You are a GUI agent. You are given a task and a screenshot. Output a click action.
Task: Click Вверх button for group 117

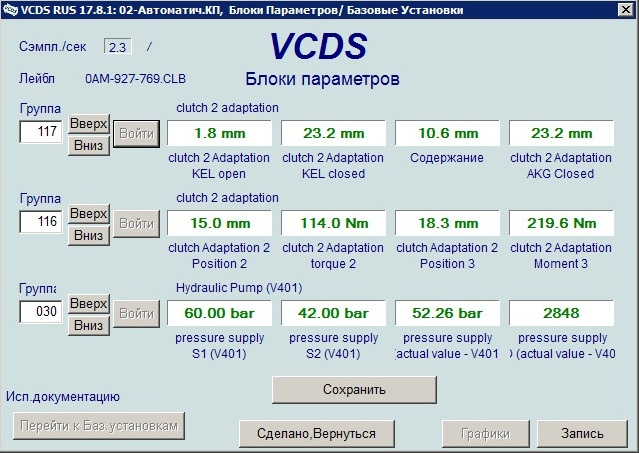[88, 123]
